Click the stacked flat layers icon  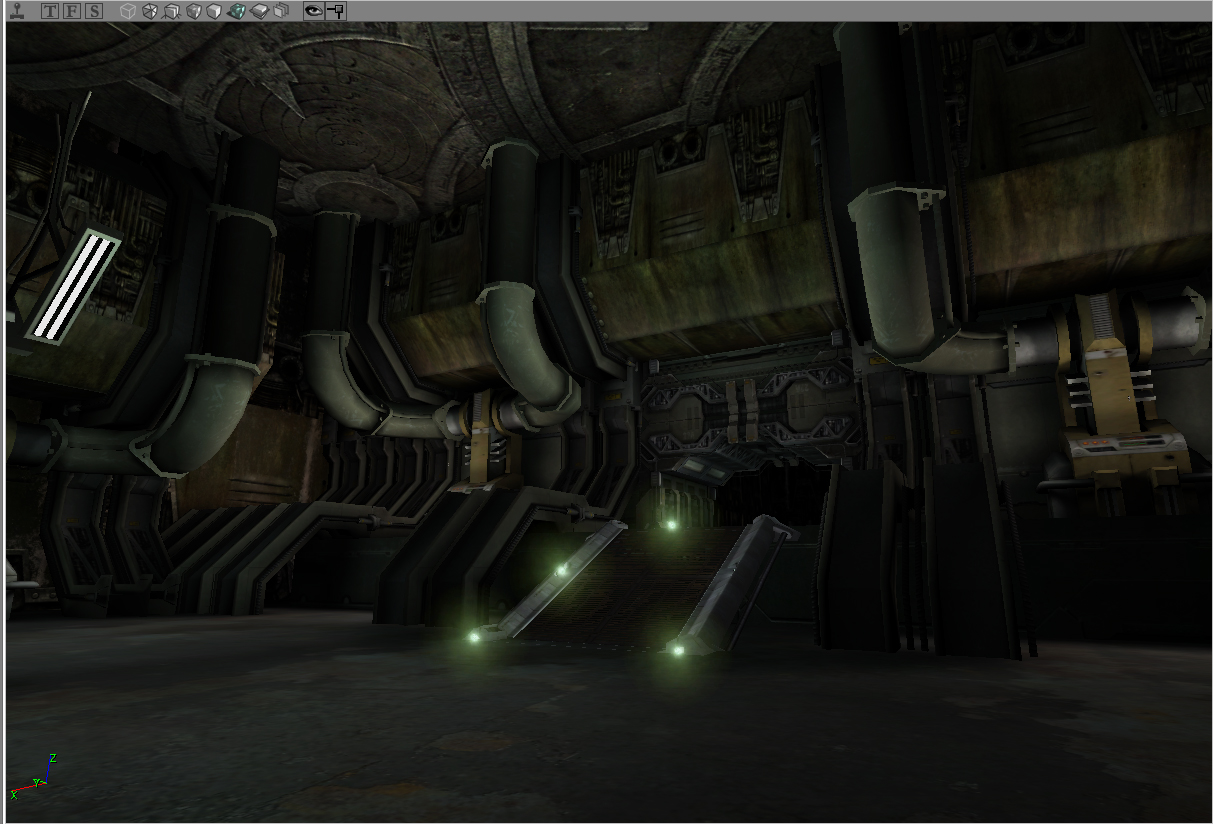pos(260,11)
